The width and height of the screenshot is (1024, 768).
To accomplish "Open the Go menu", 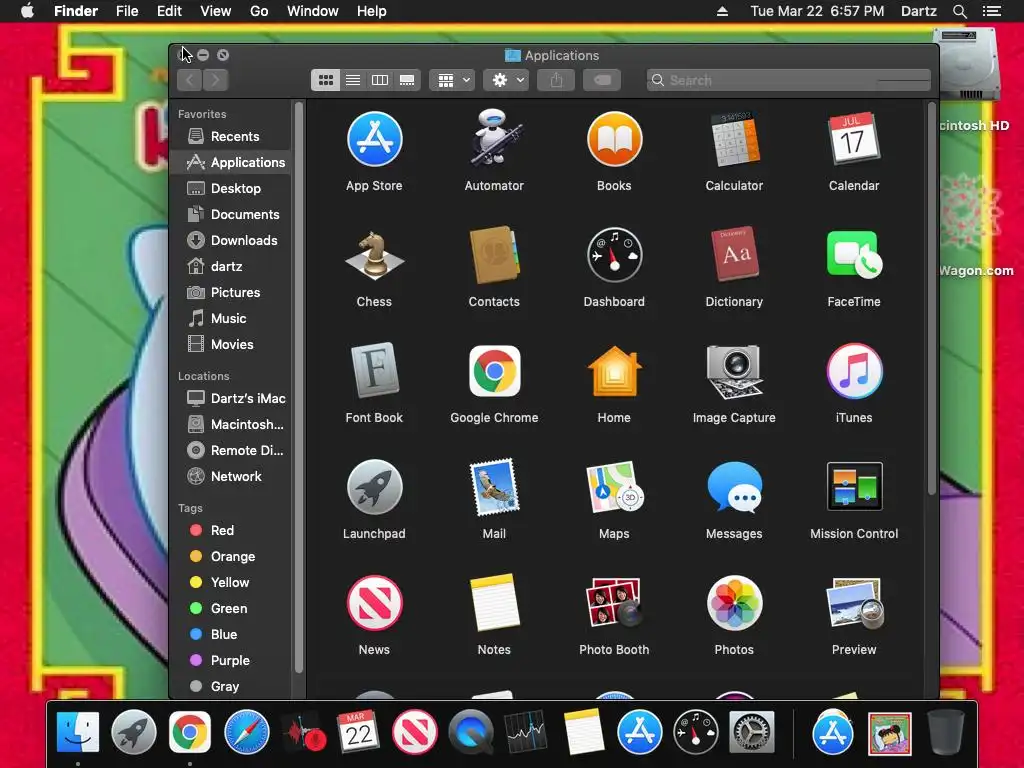I will [x=259, y=11].
